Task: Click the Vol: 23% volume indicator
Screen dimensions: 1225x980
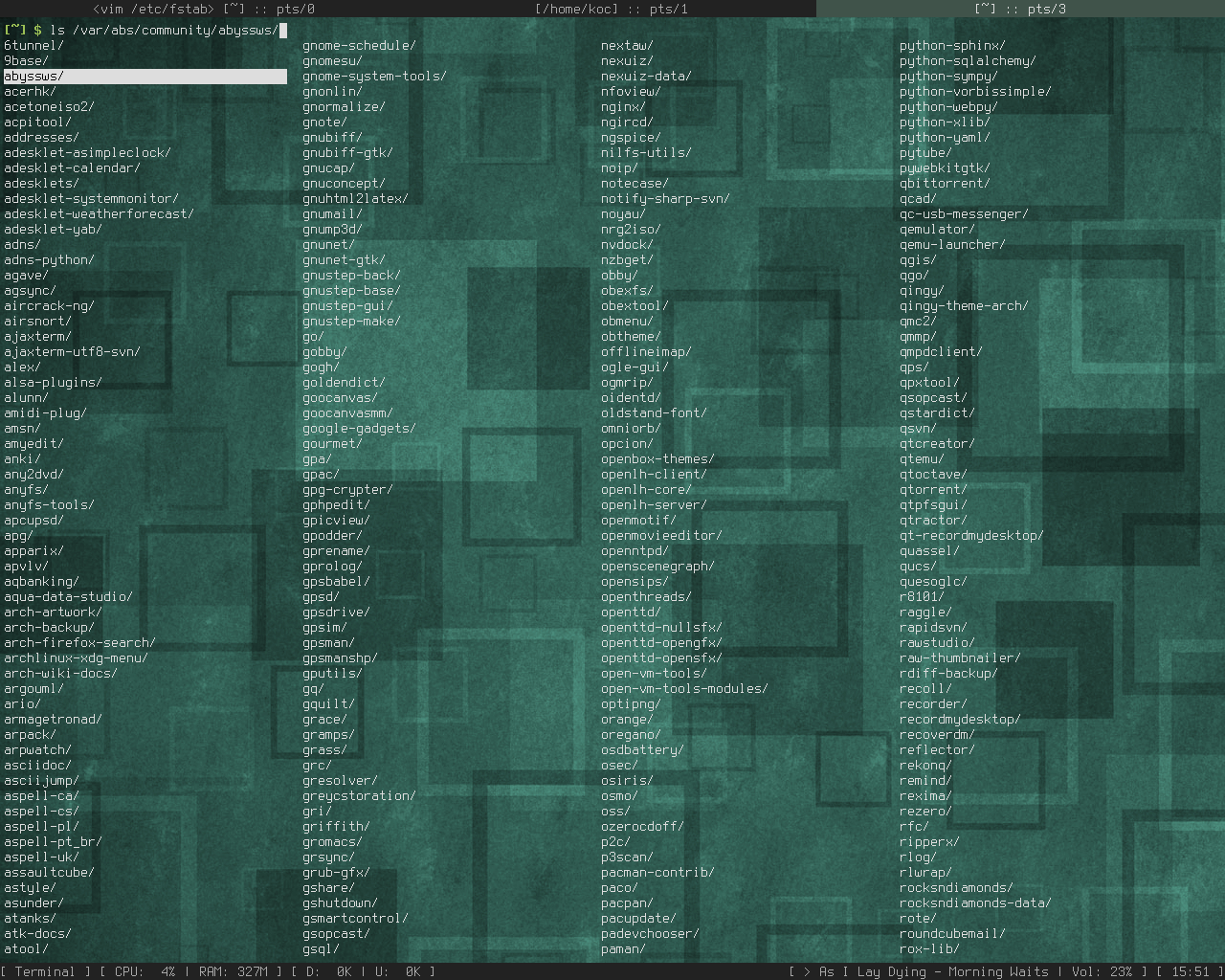Action: [1102, 971]
